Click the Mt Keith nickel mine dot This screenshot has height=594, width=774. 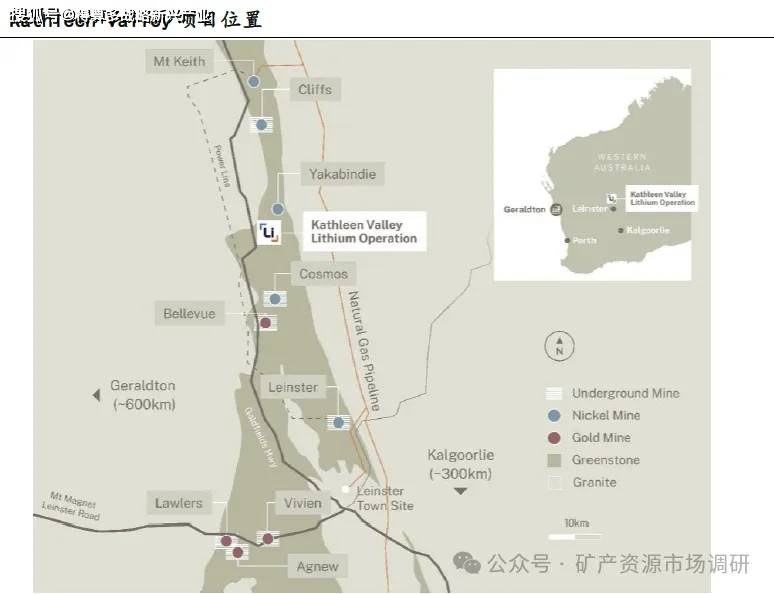[254, 81]
